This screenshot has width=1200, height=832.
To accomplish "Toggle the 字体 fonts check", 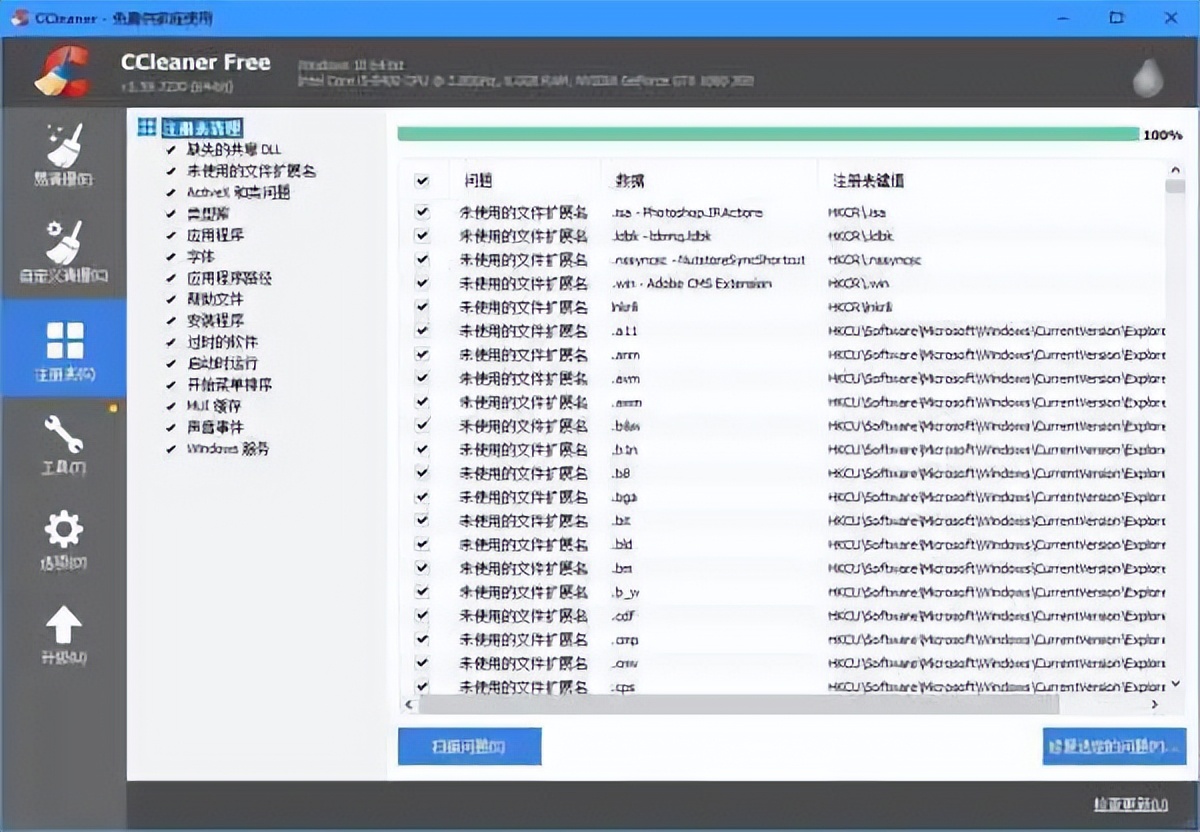I will [172, 256].
